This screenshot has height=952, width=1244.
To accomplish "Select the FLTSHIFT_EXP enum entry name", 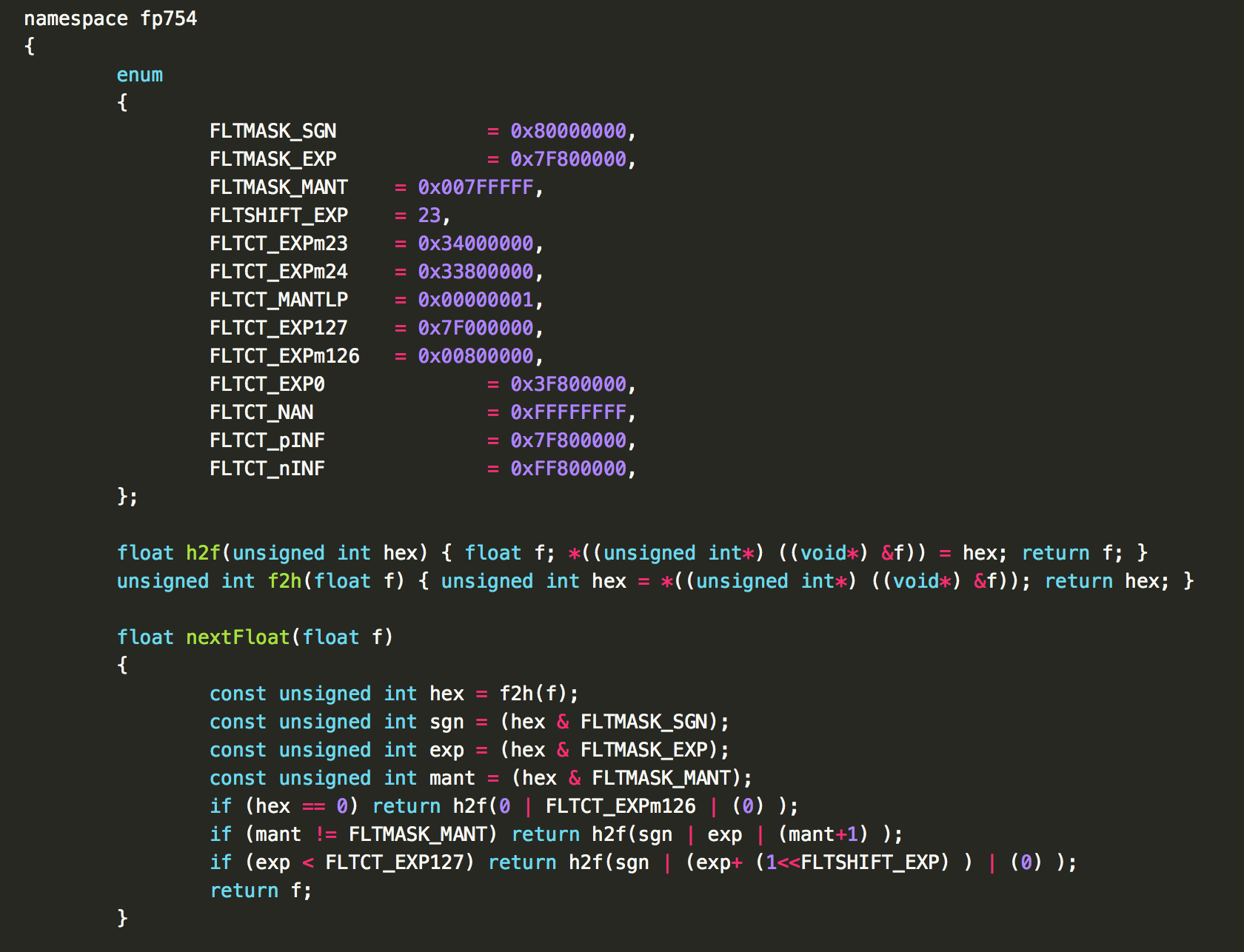I will (x=278, y=215).
